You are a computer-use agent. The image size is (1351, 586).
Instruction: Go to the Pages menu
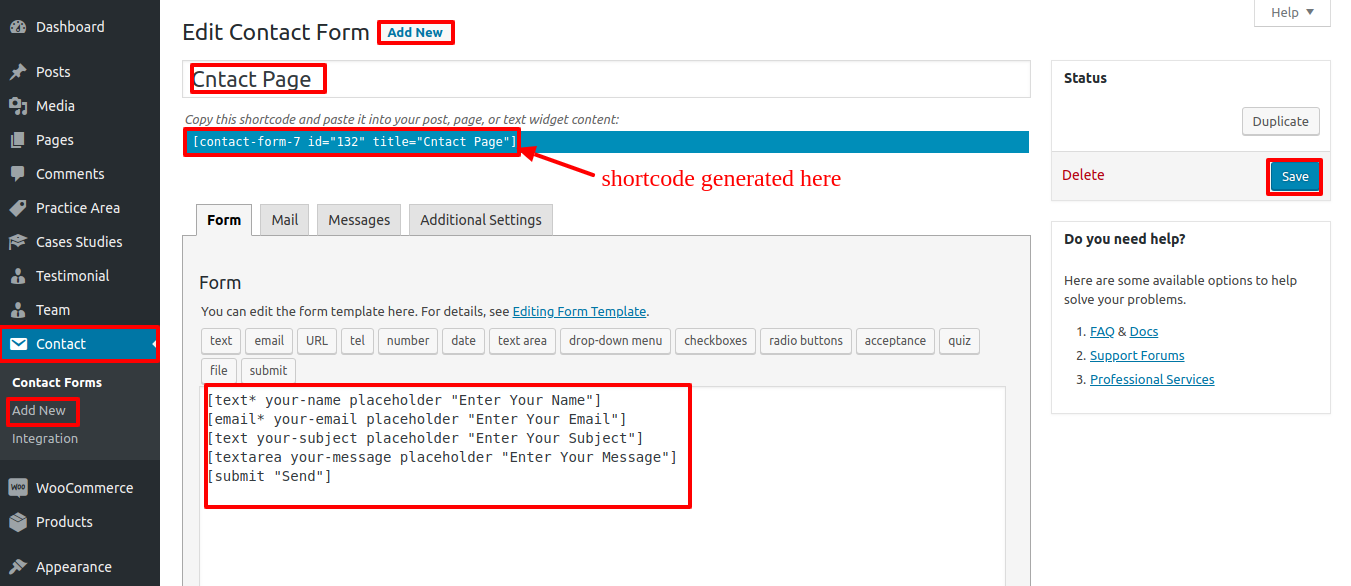(80, 140)
